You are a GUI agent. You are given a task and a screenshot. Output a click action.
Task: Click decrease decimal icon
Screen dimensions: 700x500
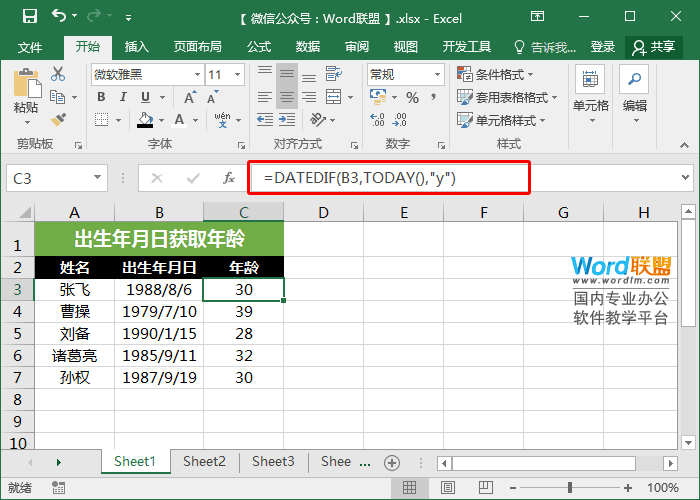[400, 120]
